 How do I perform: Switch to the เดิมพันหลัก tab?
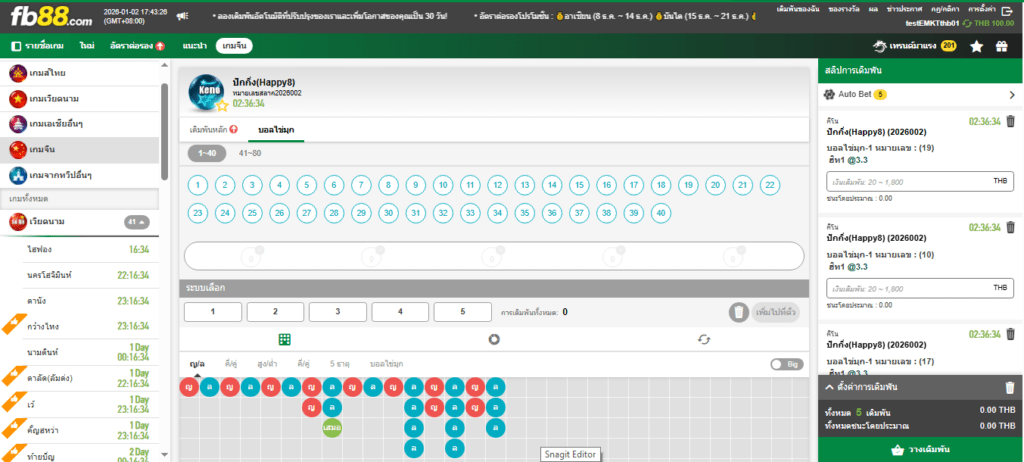pos(214,129)
